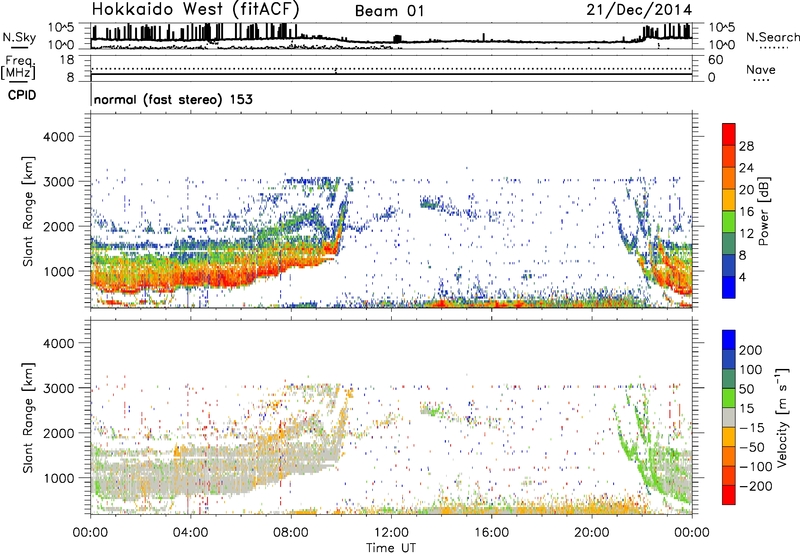
Task: Click the "16:00" time axis label
Action: (x=491, y=533)
